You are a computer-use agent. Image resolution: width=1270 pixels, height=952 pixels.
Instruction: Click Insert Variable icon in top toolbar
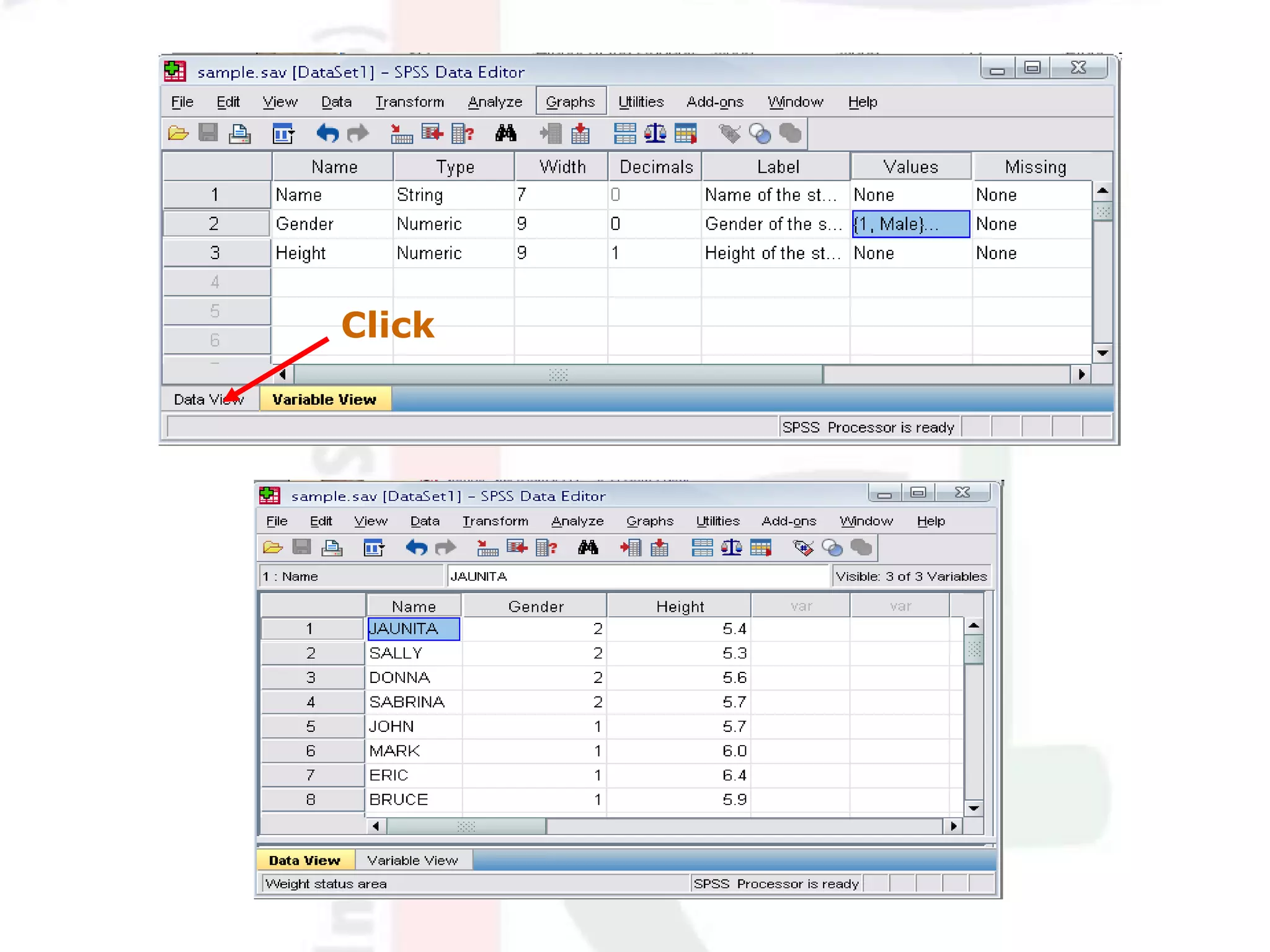point(580,133)
